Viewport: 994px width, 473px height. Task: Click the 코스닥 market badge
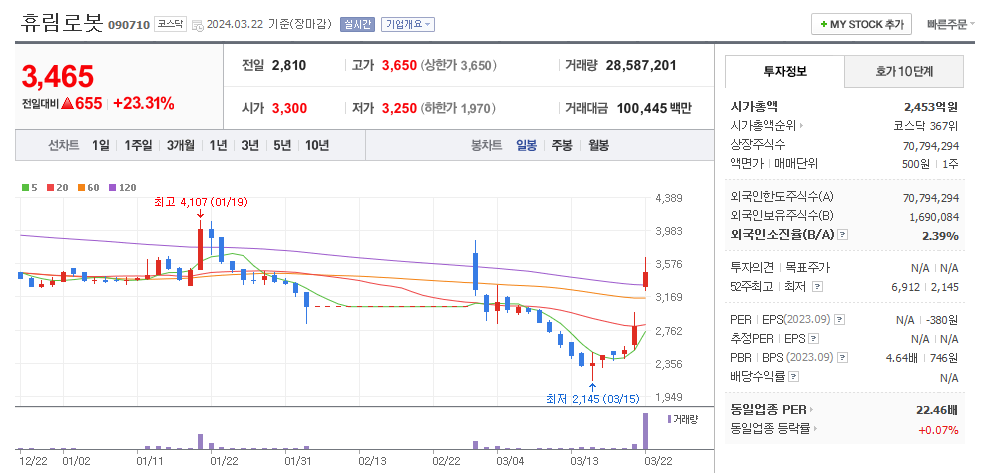click(170, 25)
